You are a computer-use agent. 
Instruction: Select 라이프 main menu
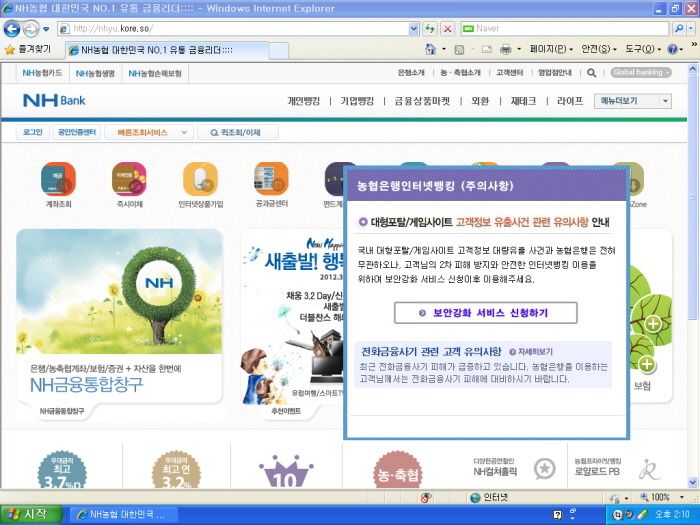pos(570,101)
